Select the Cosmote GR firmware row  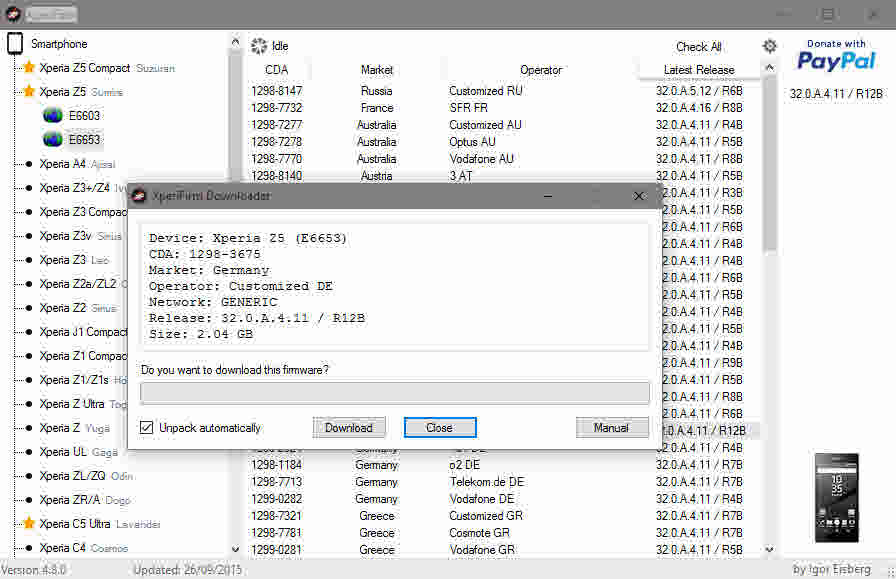pyautogui.click(x=504, y=533)
